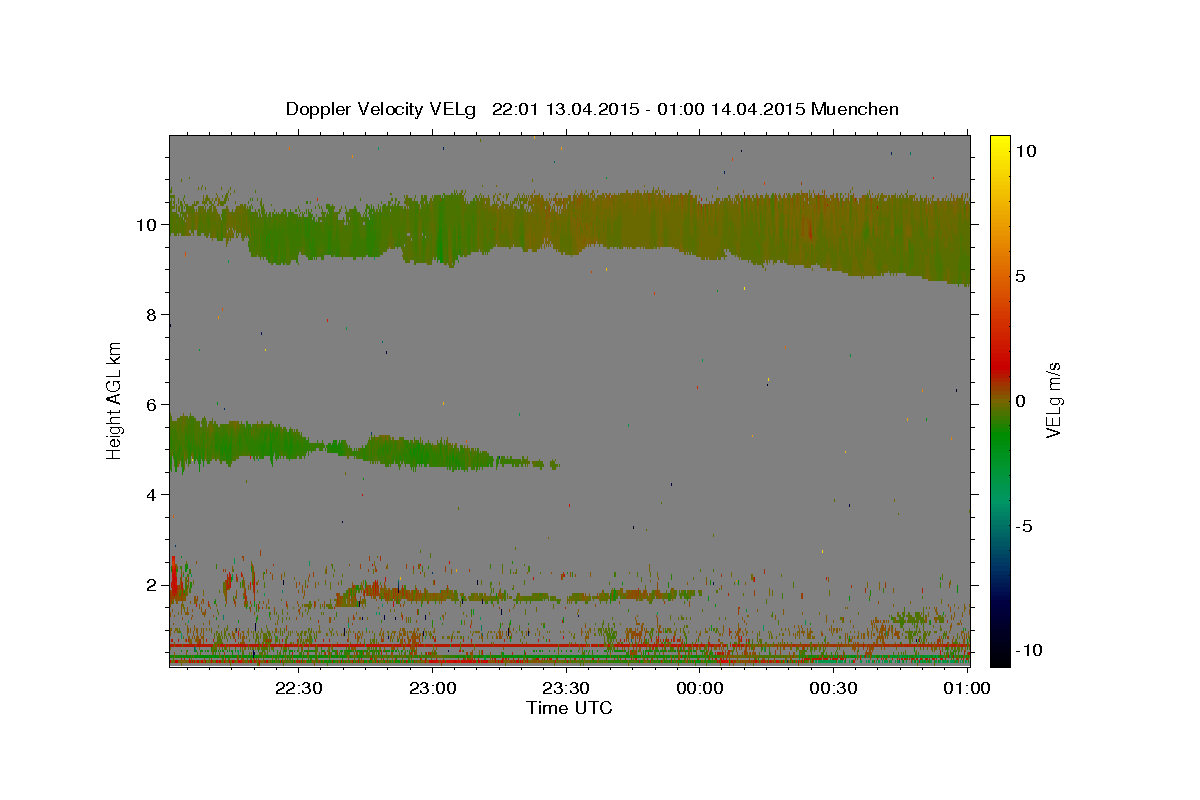
Task: Click the plot title 'Doppler Velocity VELg'
Action: pyautogui.click(x=383, y=109)
